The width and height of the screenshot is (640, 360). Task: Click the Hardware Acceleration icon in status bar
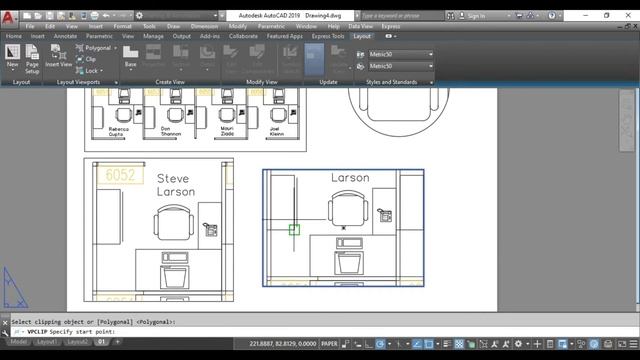coord(594,344)
